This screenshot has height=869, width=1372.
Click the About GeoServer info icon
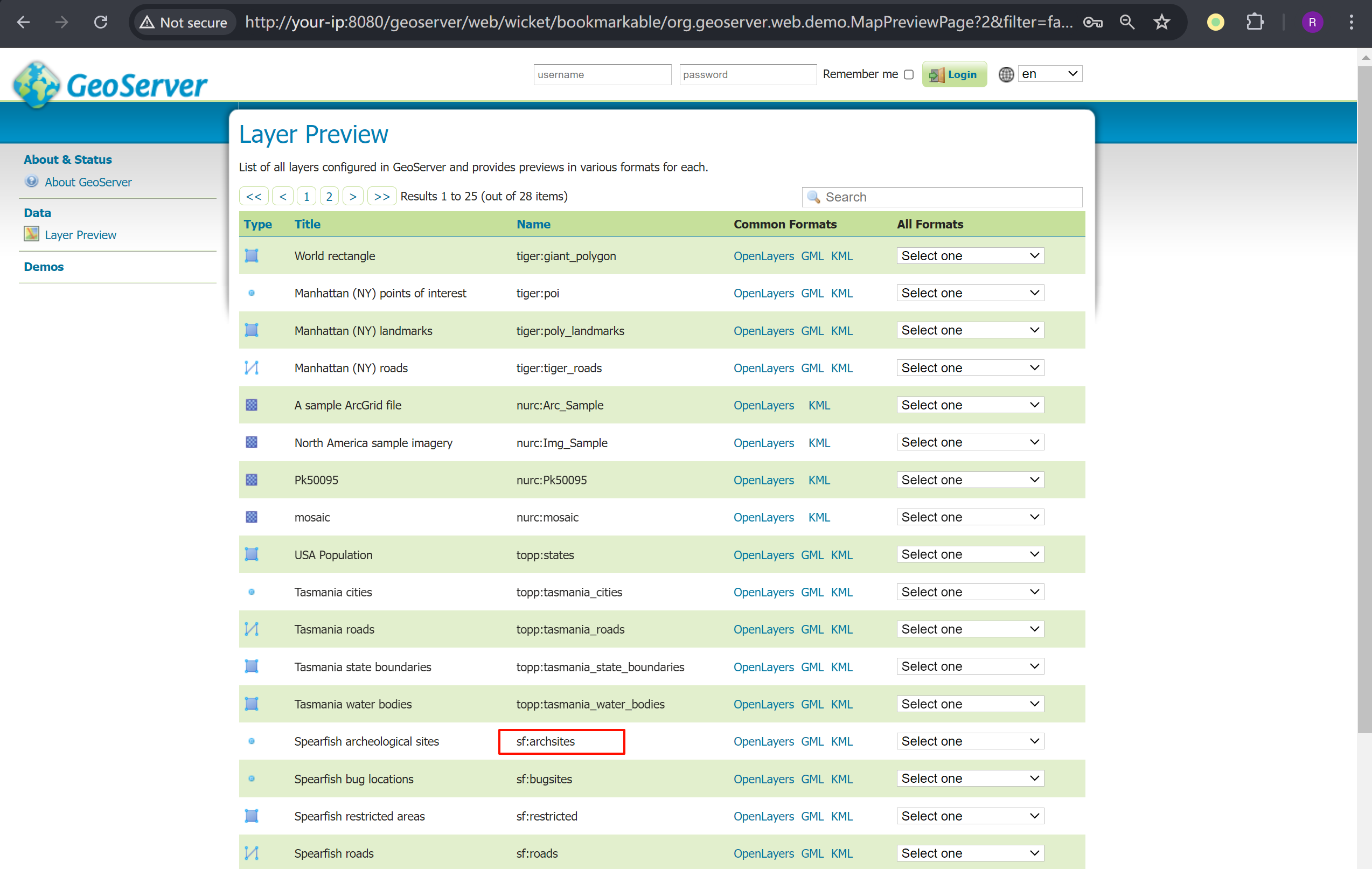[31, 182]
